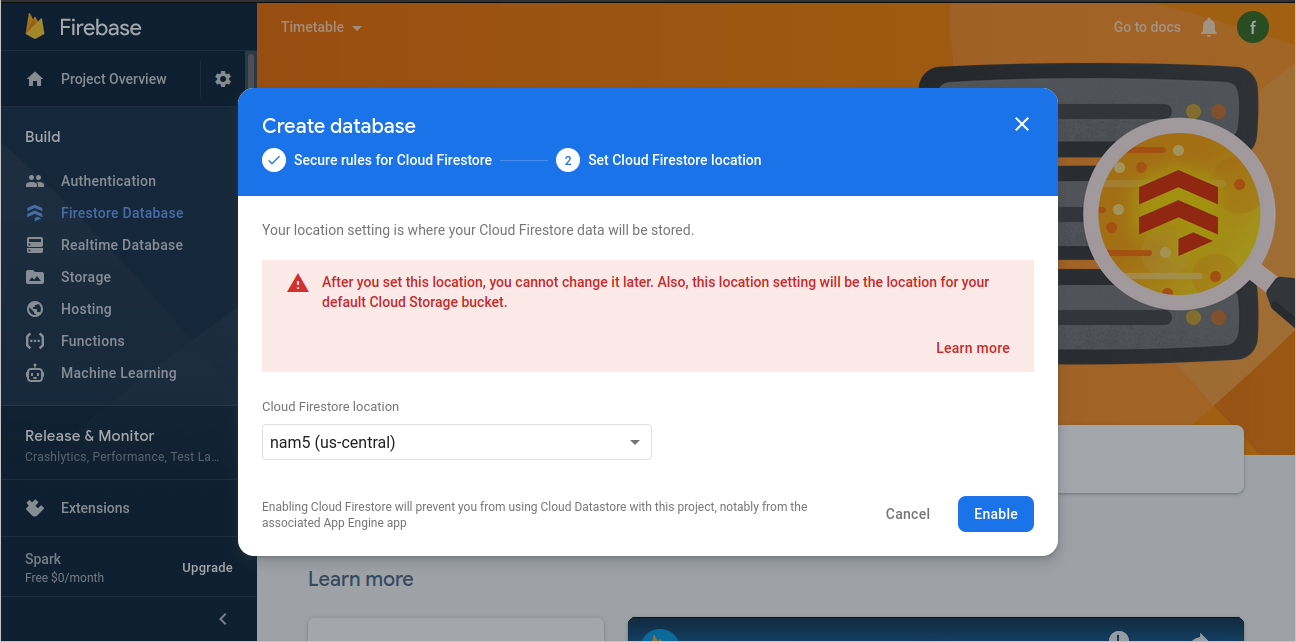Expand the Timetable project selector

(321, 27)
